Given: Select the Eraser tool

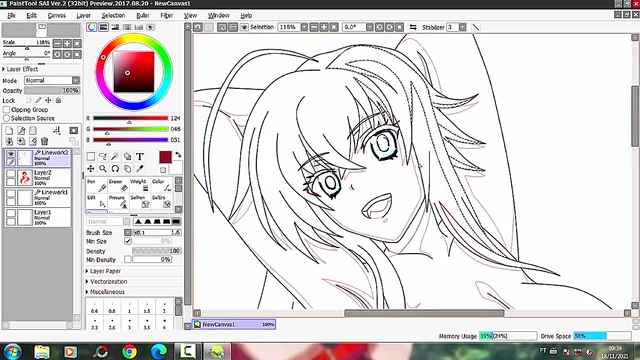Looking at the screenshot, I should coord(118,185).
